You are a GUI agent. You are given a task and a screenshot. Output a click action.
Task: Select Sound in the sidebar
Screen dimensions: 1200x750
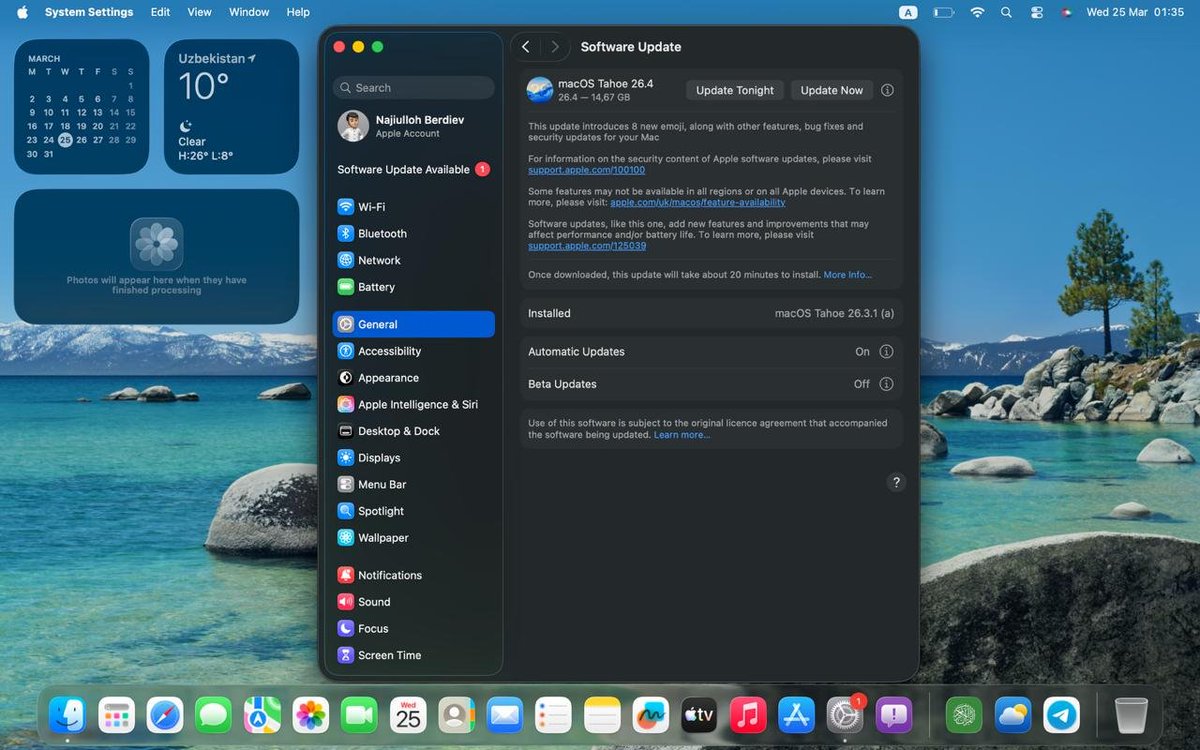coord(413,602)
